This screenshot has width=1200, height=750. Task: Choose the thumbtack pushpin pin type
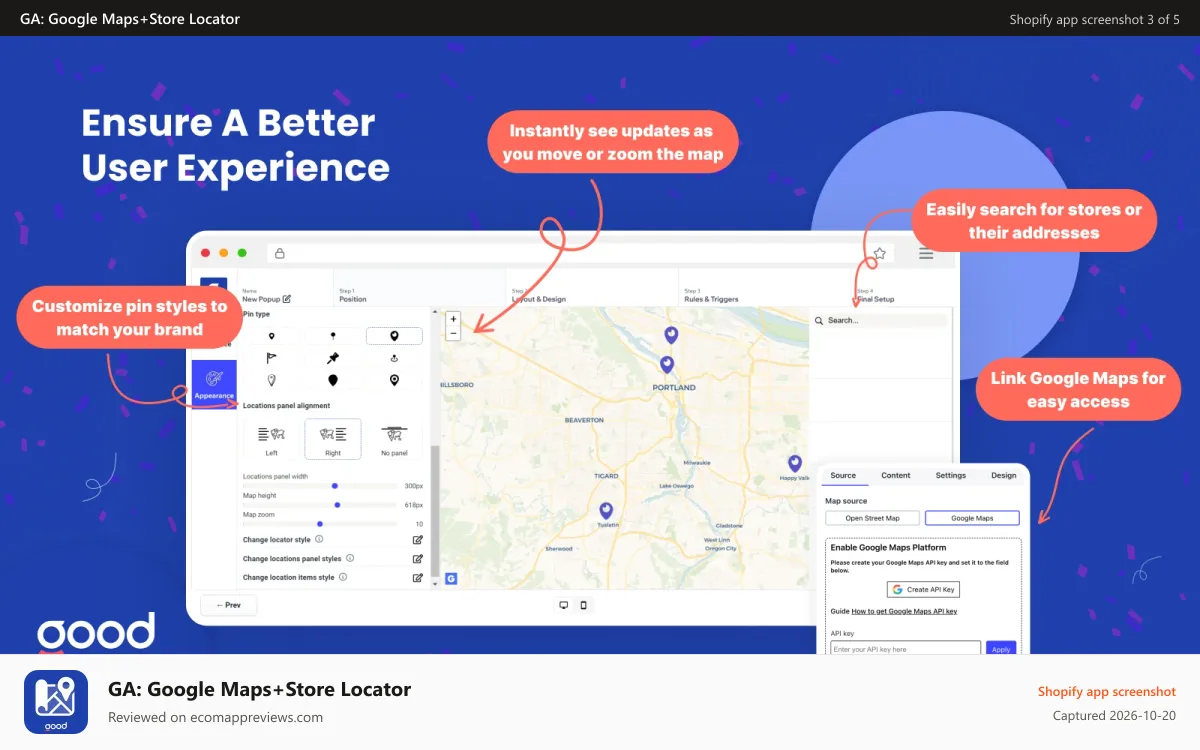[x=333, y=358]
